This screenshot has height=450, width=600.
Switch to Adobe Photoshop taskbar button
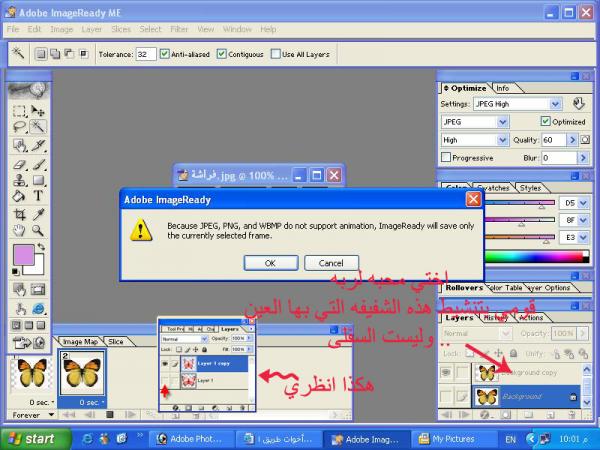tap(190, 439)
